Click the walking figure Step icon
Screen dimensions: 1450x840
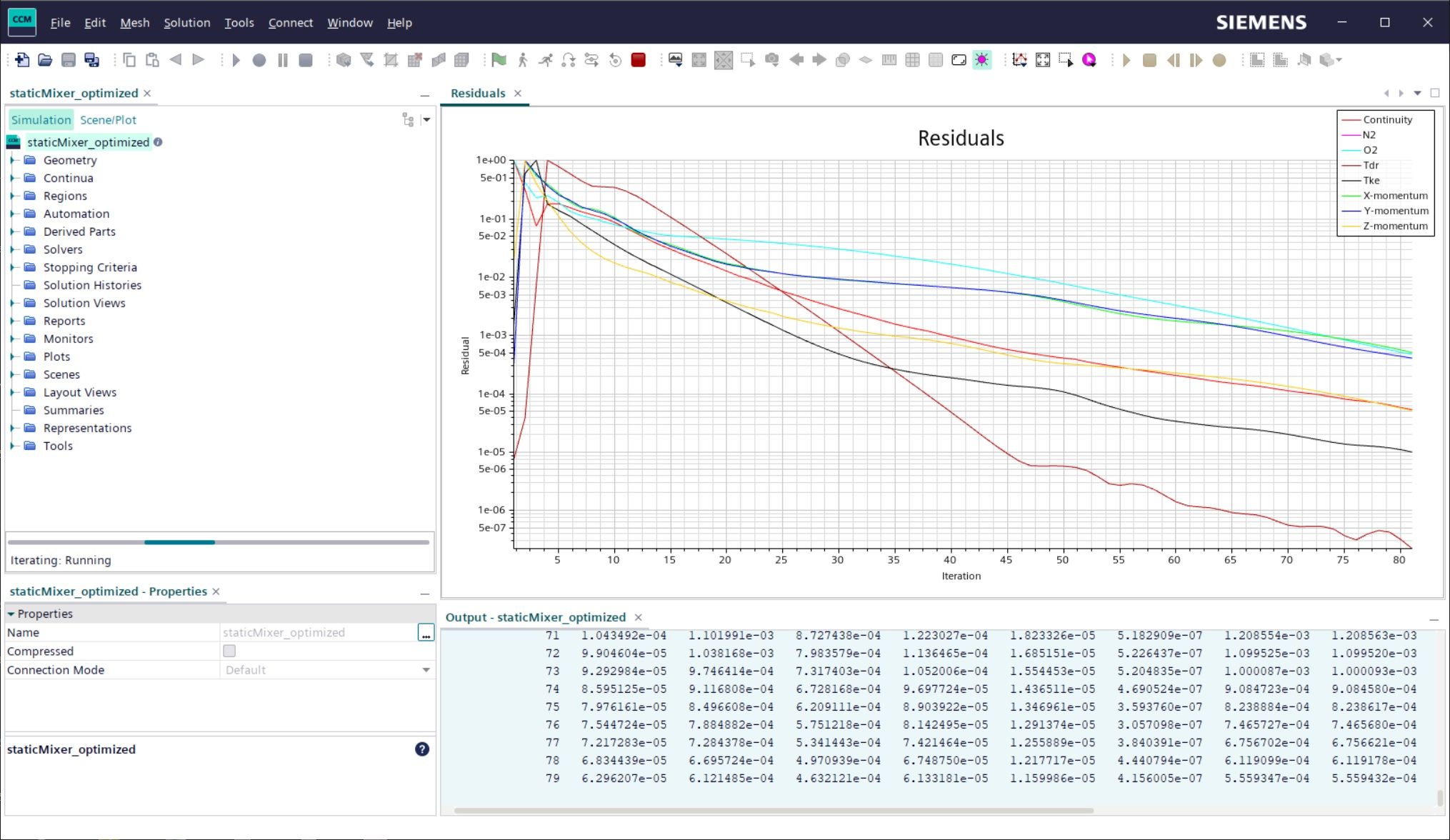coord(522,60)
